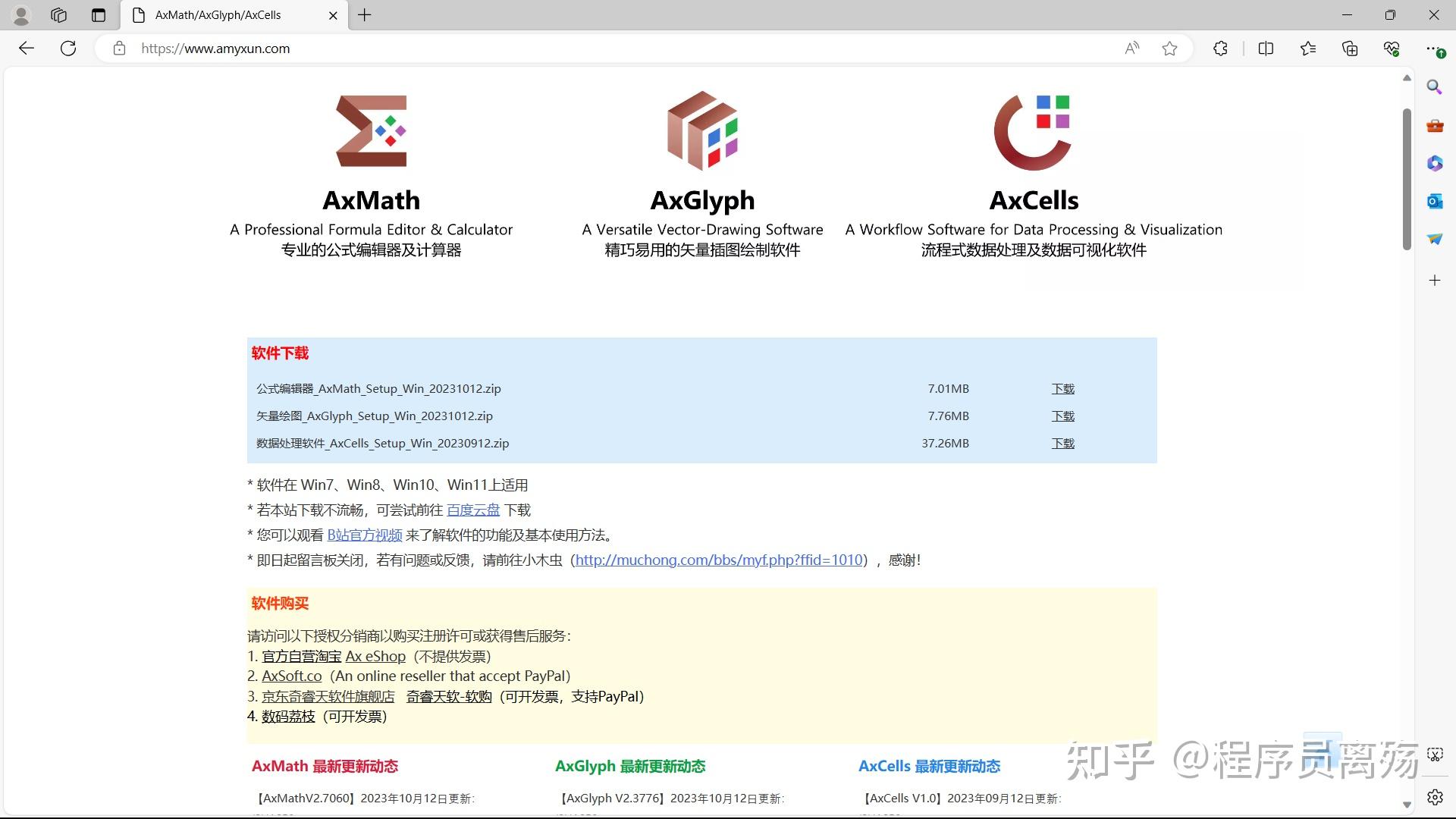Start Read aloud for the page
The height and width of the screenshot is (819, 1456).
pos(1131,48)
